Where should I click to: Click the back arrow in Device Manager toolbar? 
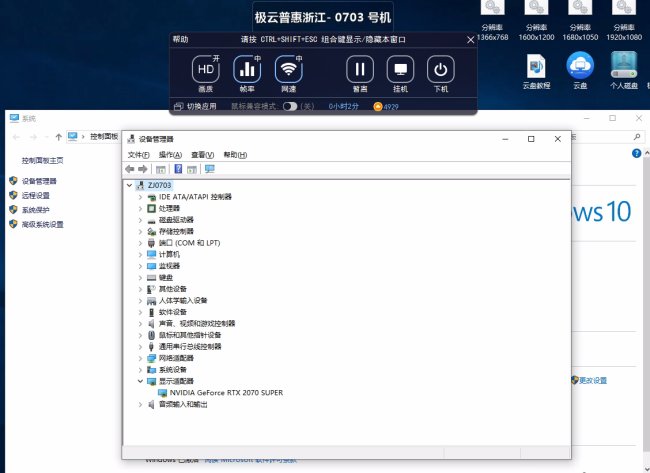tap(130, 169)
